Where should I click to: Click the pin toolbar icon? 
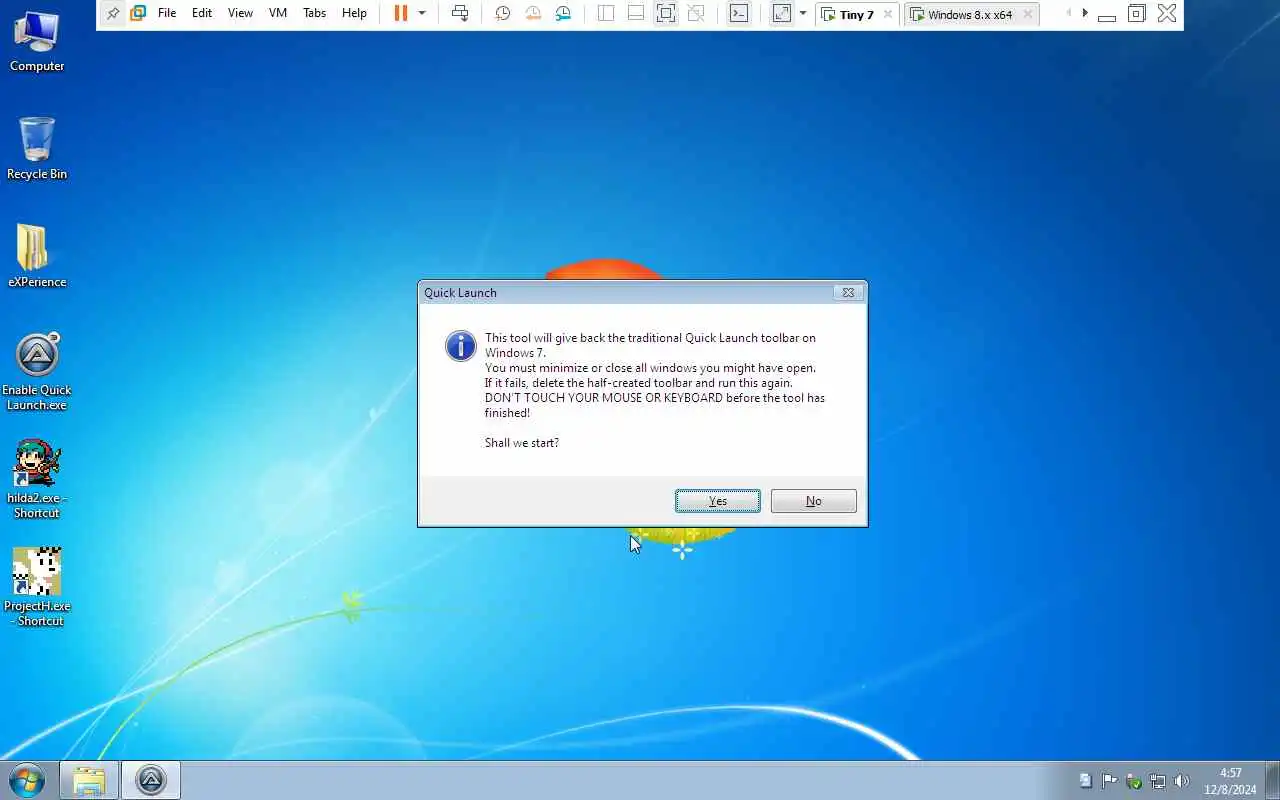113,13
